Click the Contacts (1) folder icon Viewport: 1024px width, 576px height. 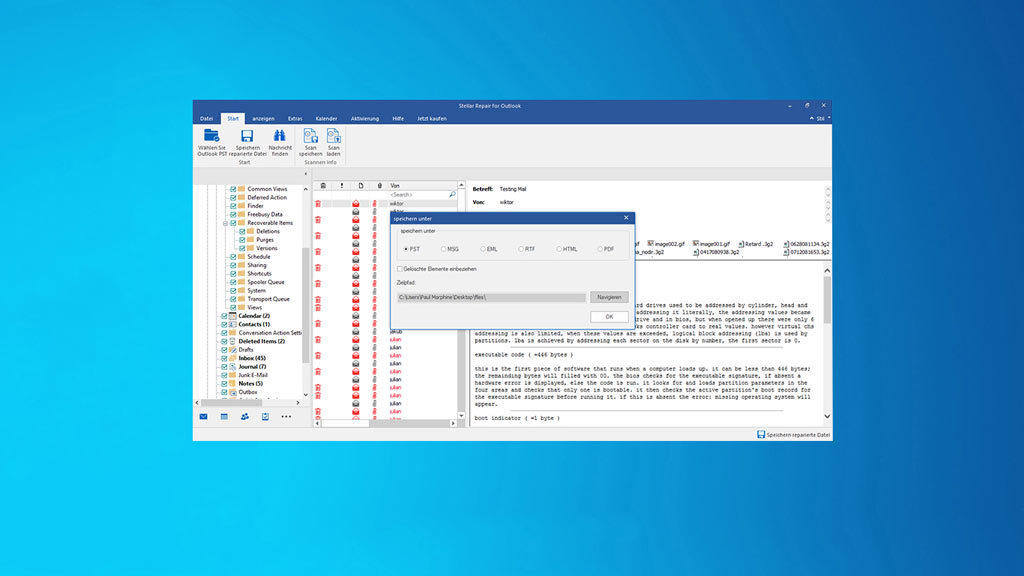point(232,325)
